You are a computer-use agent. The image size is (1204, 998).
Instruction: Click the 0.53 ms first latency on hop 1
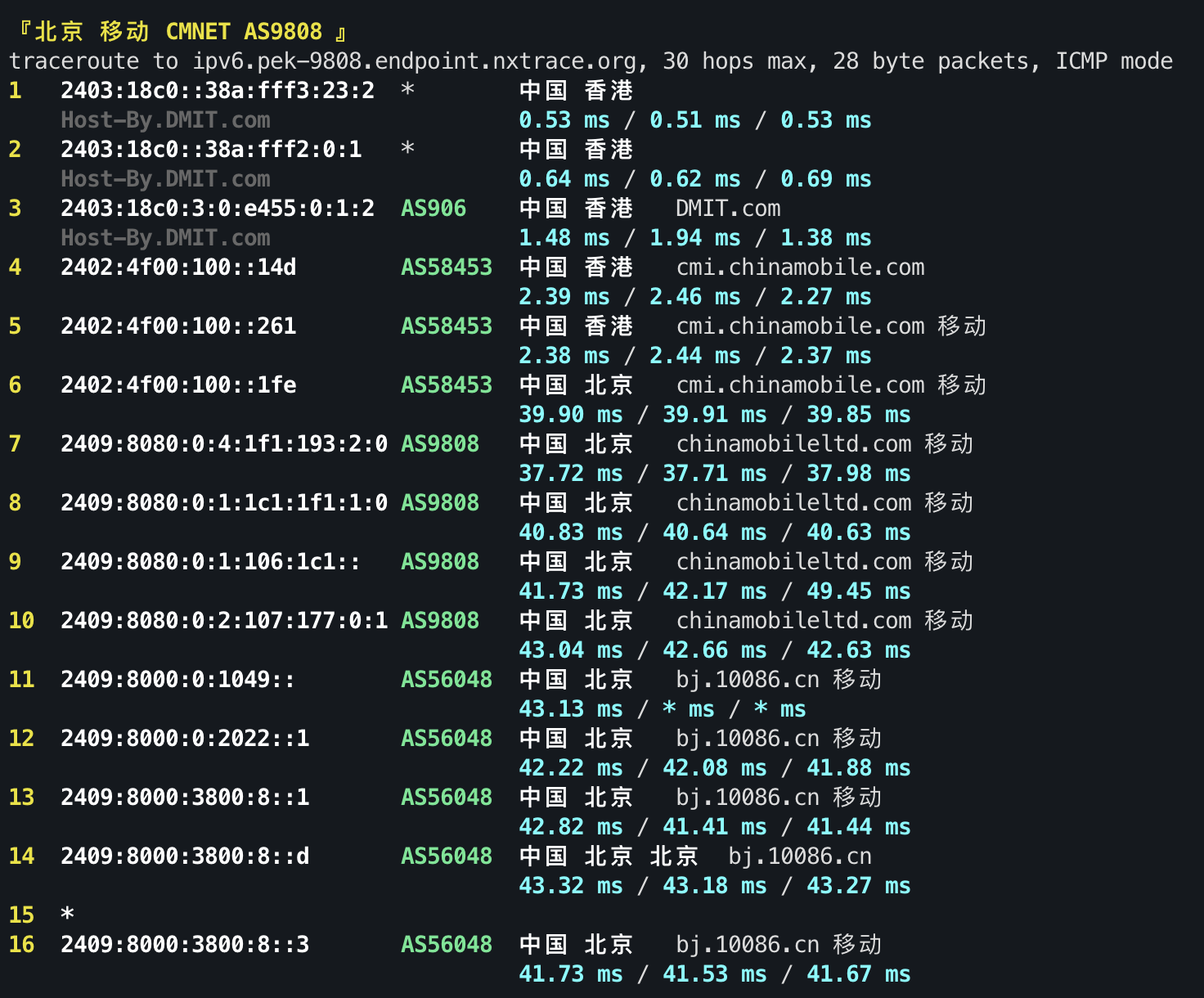[x=564, y=119]
